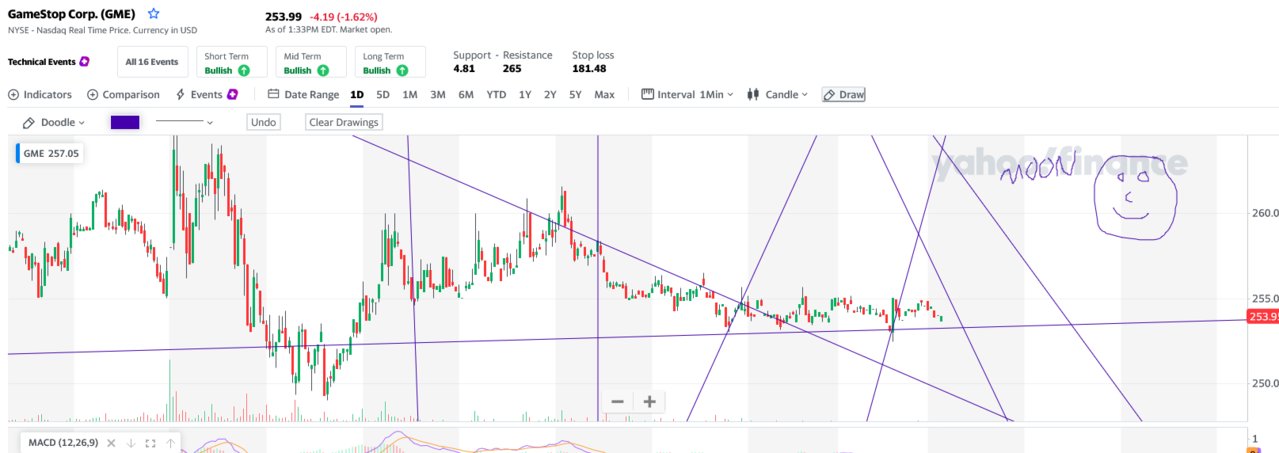Screen dimensions: 1279x453
Task: Click the Stop loss value 181.48
Action: pos(589,69)
